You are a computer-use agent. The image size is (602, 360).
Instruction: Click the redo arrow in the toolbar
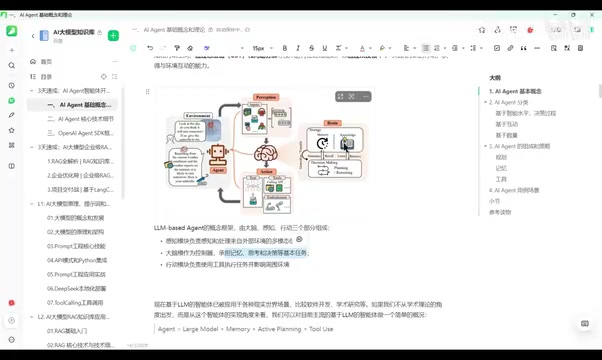click(163, 48)
